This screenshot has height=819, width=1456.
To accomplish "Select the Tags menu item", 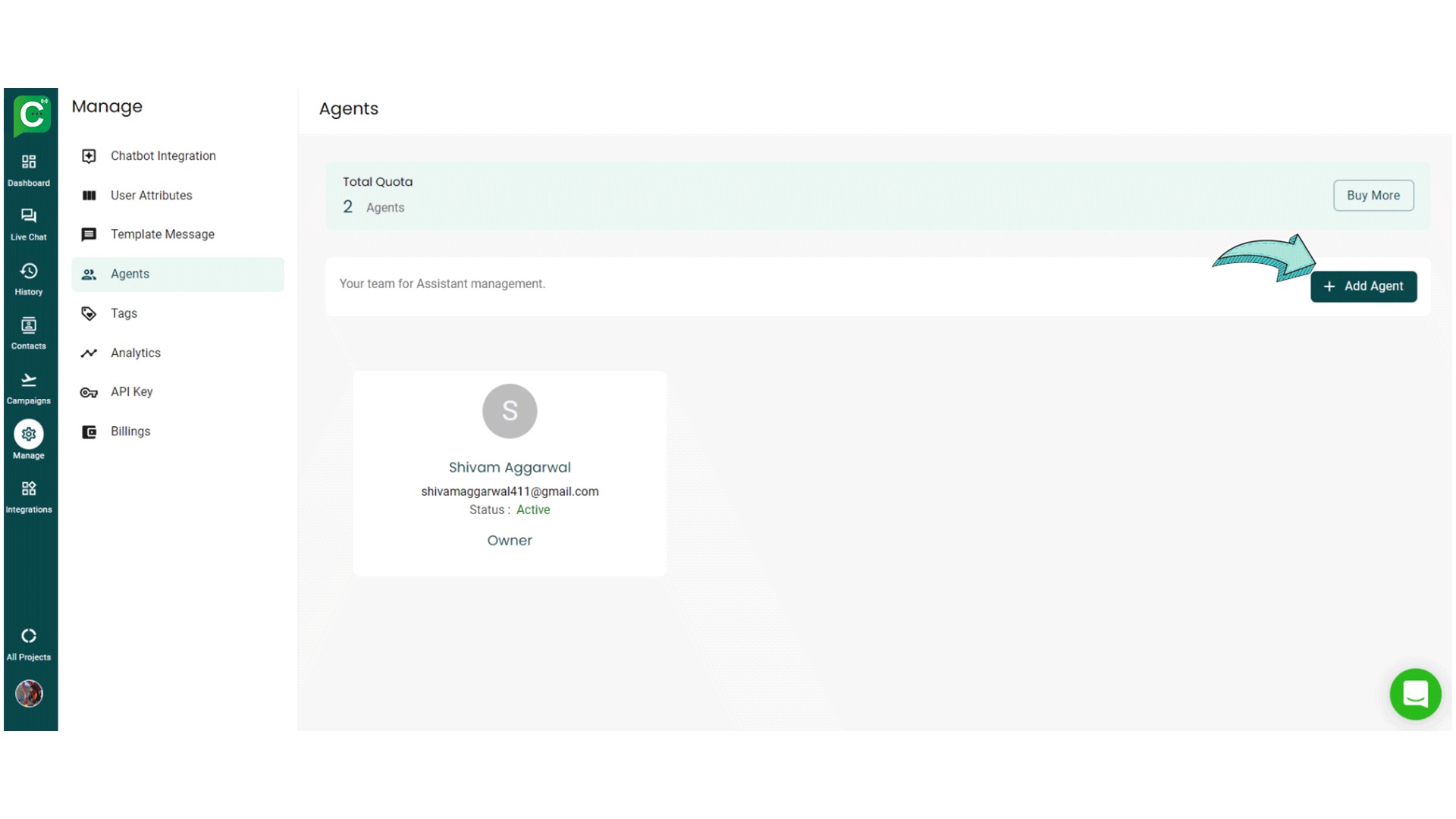I will [124, 314].
